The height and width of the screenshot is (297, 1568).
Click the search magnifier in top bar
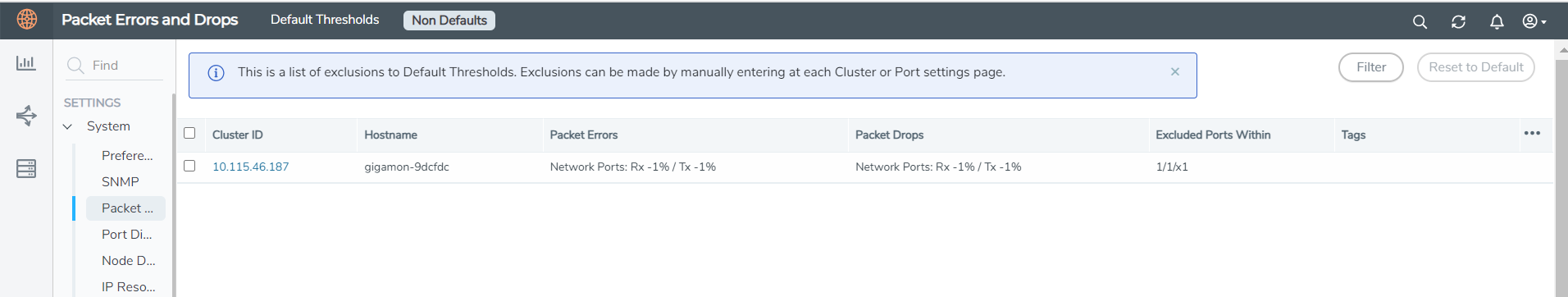coord(1420,22)
